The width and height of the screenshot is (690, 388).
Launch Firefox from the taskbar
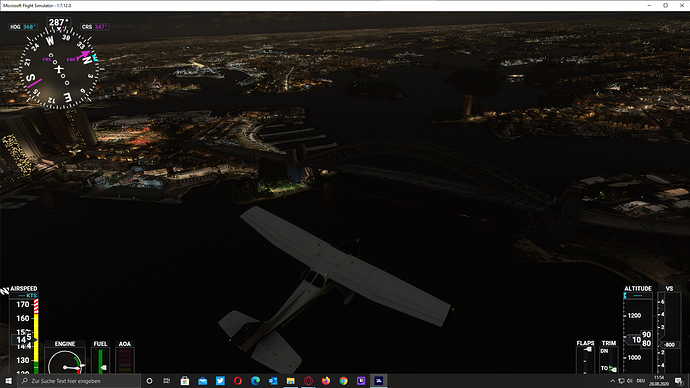pyautogui.click(x=326, y=381)
